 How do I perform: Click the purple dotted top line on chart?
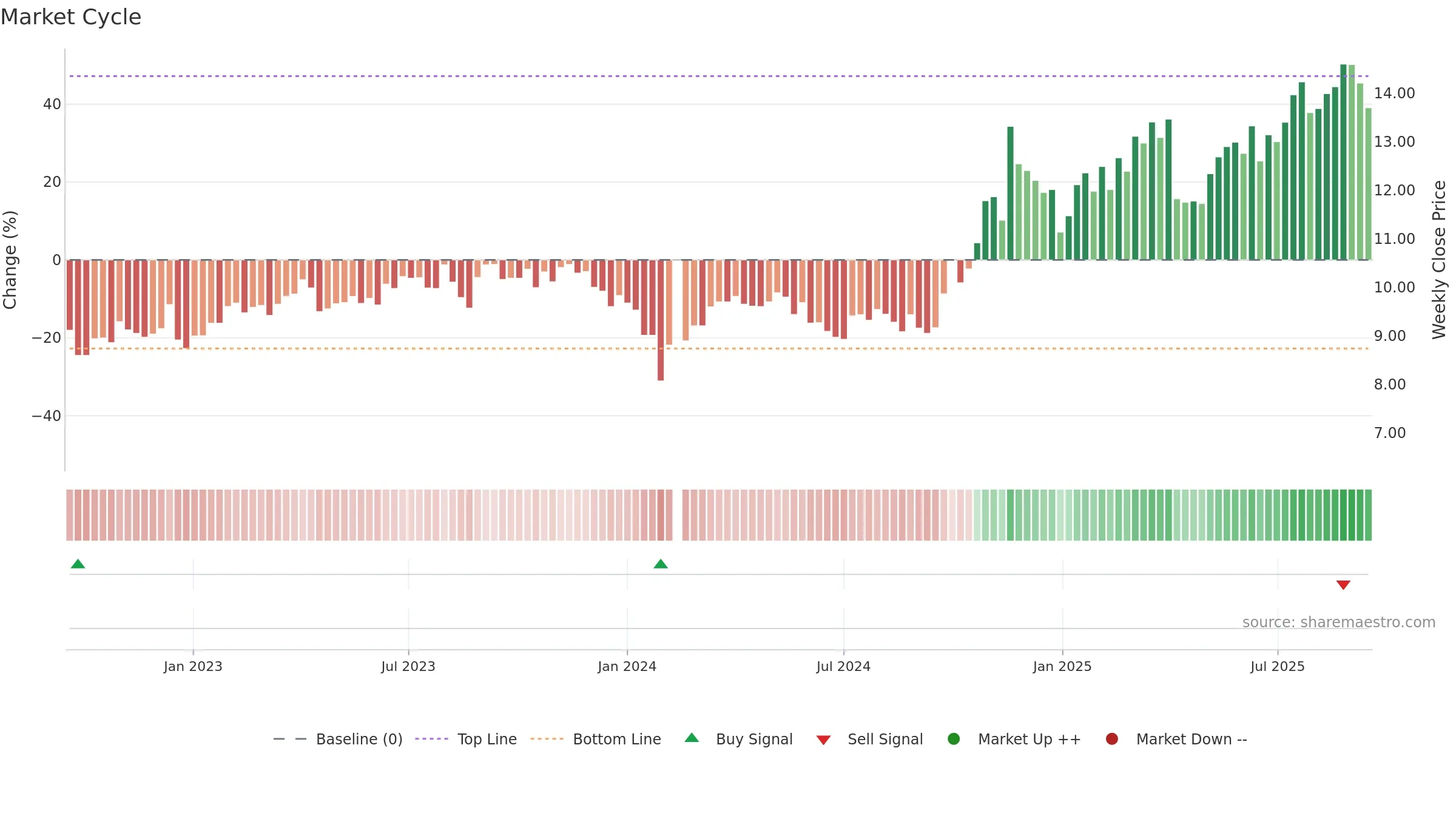point(719,76)
